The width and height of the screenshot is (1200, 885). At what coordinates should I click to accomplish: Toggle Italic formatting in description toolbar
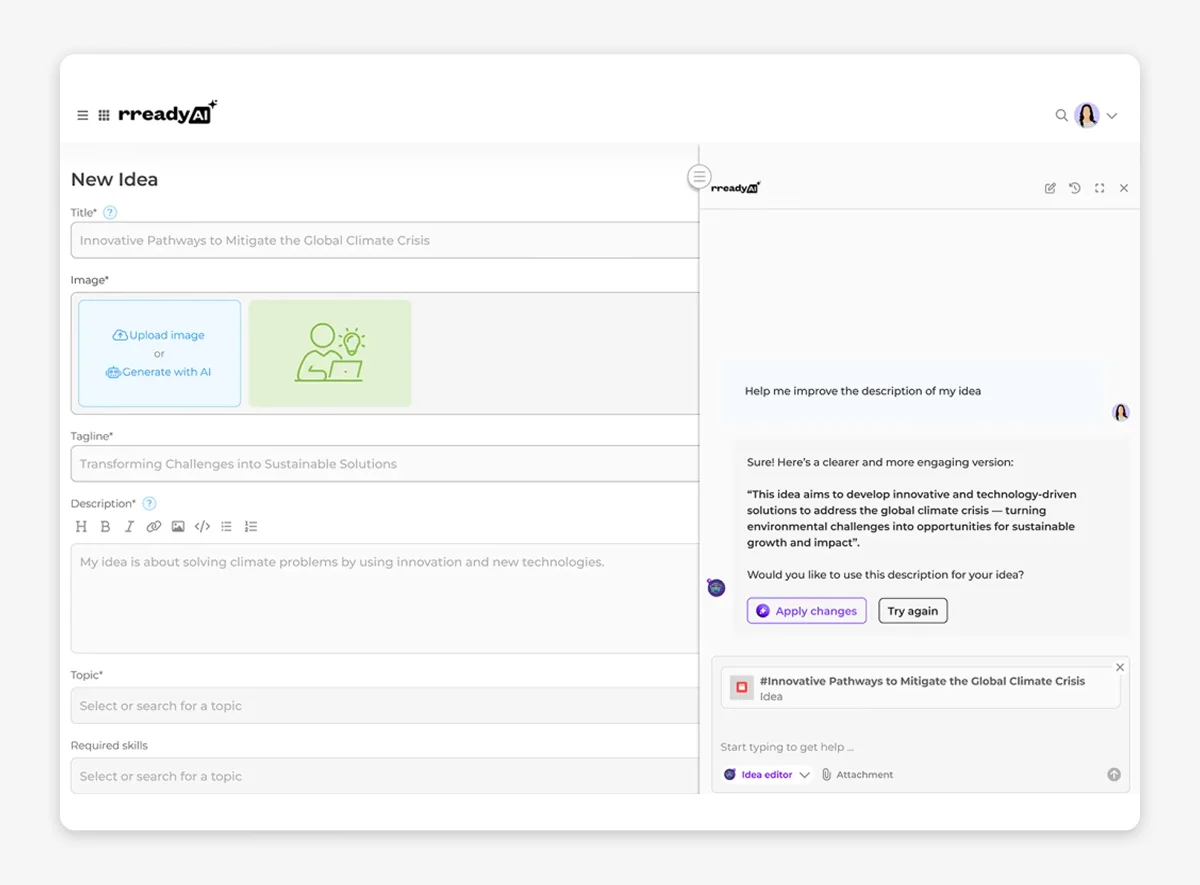click(129, 526)
